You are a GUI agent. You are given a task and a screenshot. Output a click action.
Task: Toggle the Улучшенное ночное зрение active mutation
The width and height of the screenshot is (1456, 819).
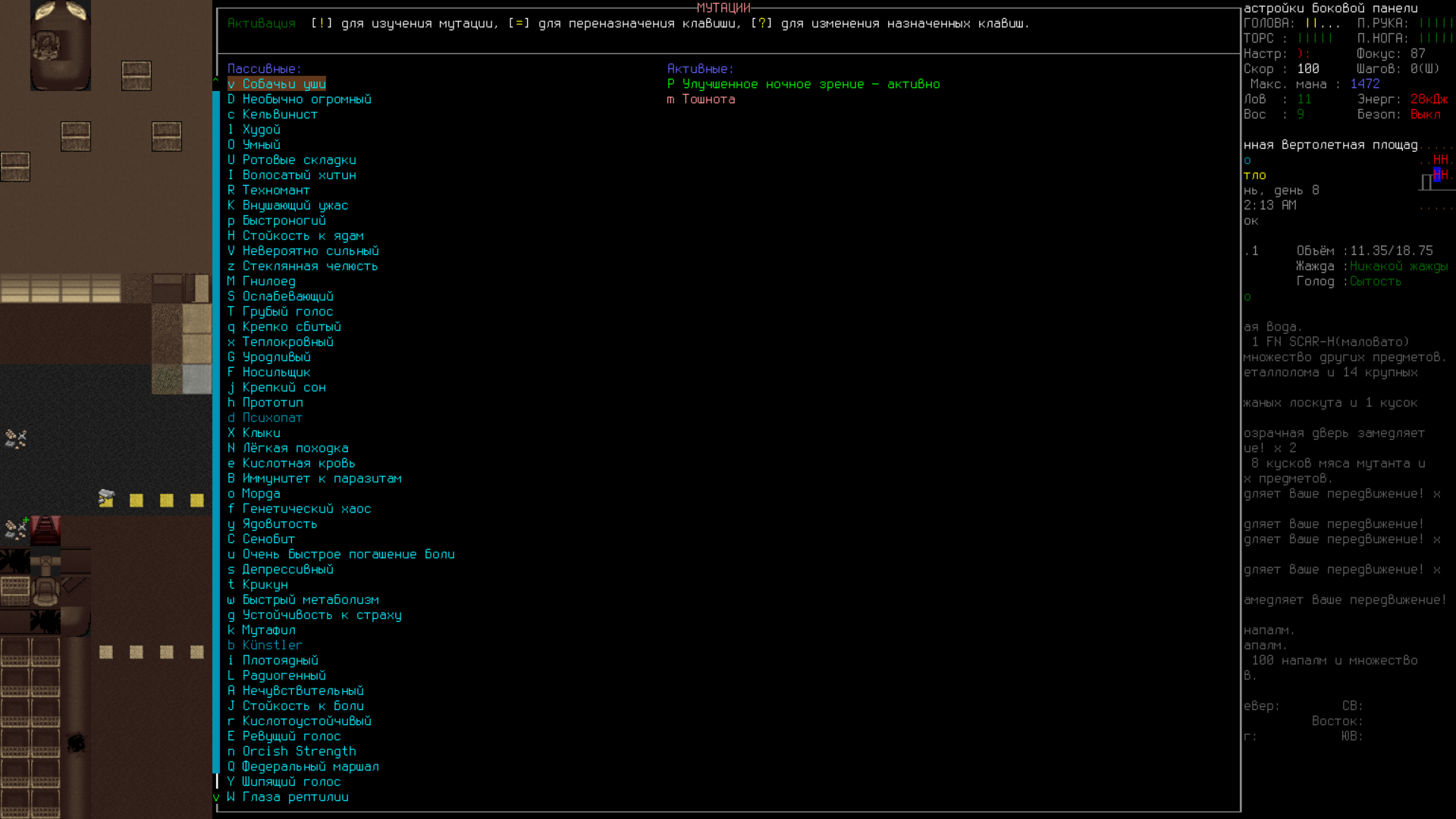[x=803, y=84]
